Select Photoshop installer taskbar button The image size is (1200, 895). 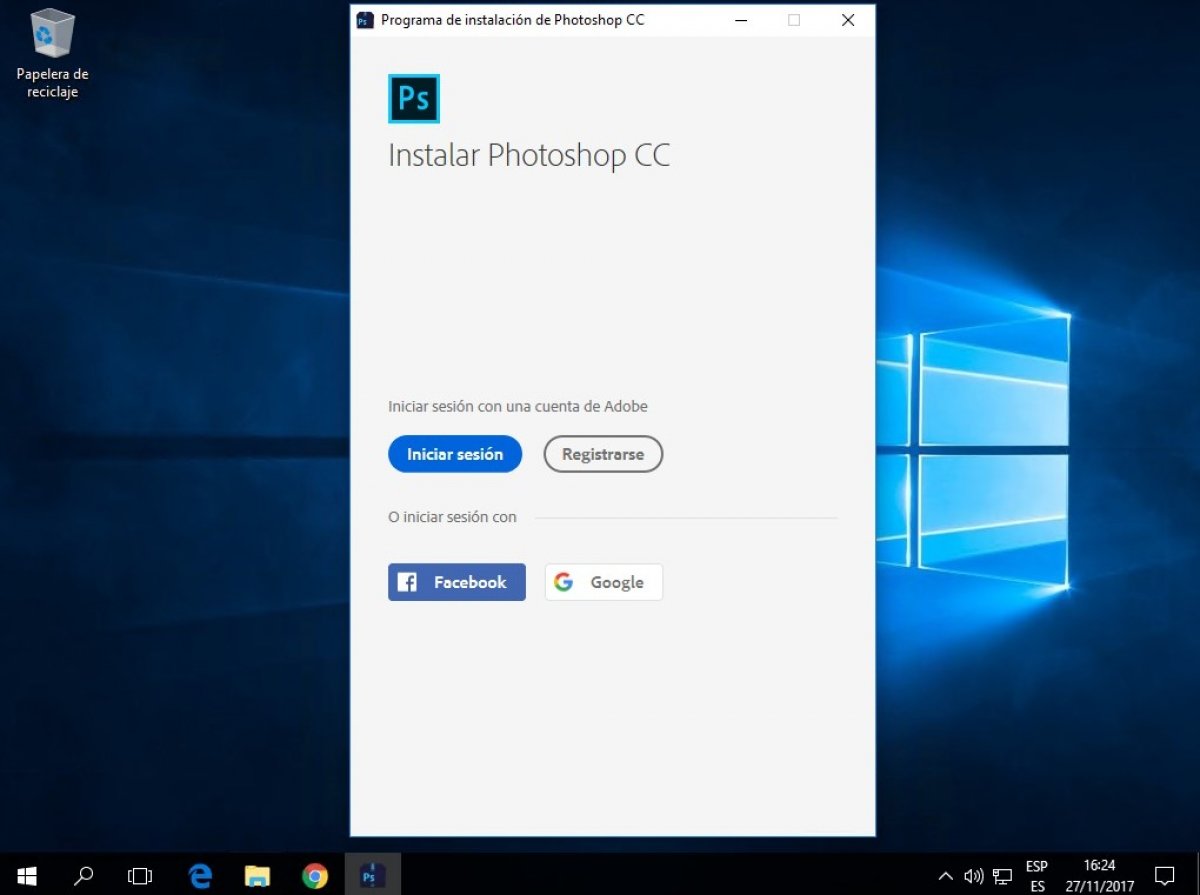(x=373, y=876)
